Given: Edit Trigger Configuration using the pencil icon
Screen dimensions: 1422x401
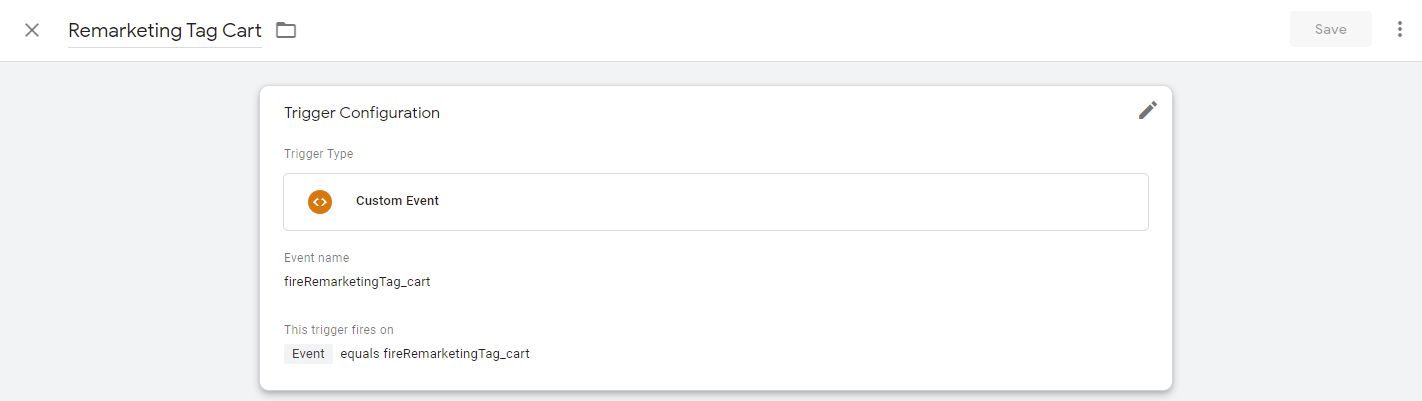Looking at the screenshot, I should [1147, 111].
